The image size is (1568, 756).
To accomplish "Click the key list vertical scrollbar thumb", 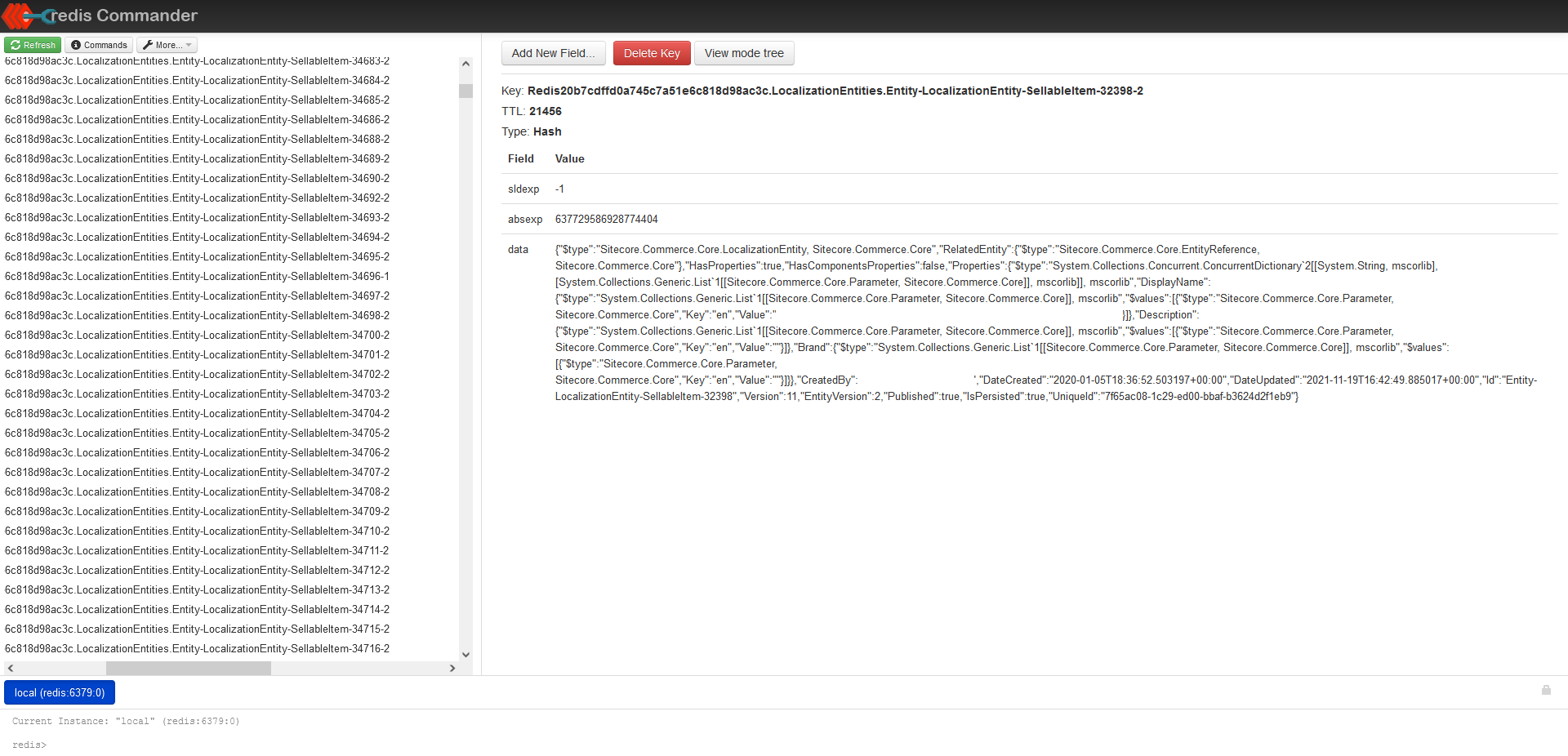I will tap(465, 91).
